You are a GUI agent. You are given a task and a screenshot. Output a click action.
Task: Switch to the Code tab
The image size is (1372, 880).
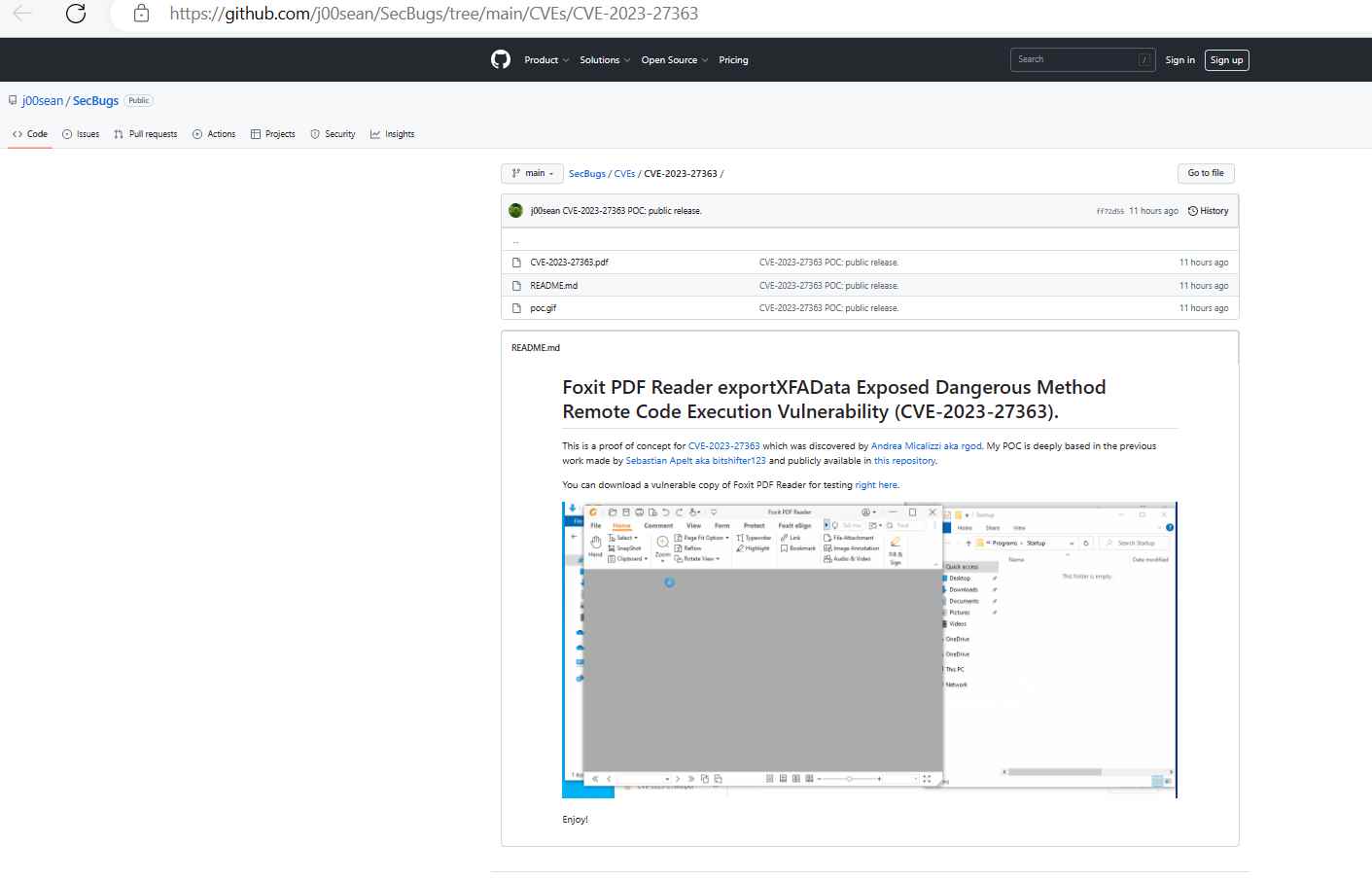(30, 134)
